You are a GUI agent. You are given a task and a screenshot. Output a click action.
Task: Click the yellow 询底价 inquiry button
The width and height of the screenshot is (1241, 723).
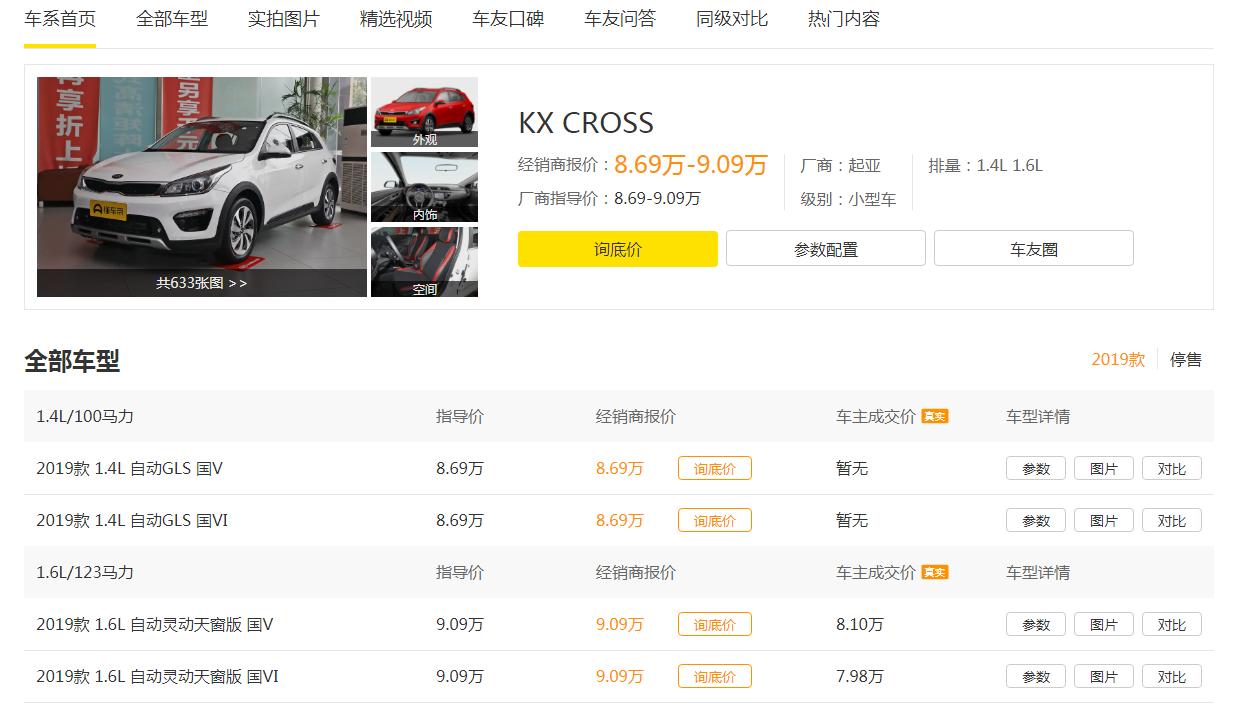(617, 247)
